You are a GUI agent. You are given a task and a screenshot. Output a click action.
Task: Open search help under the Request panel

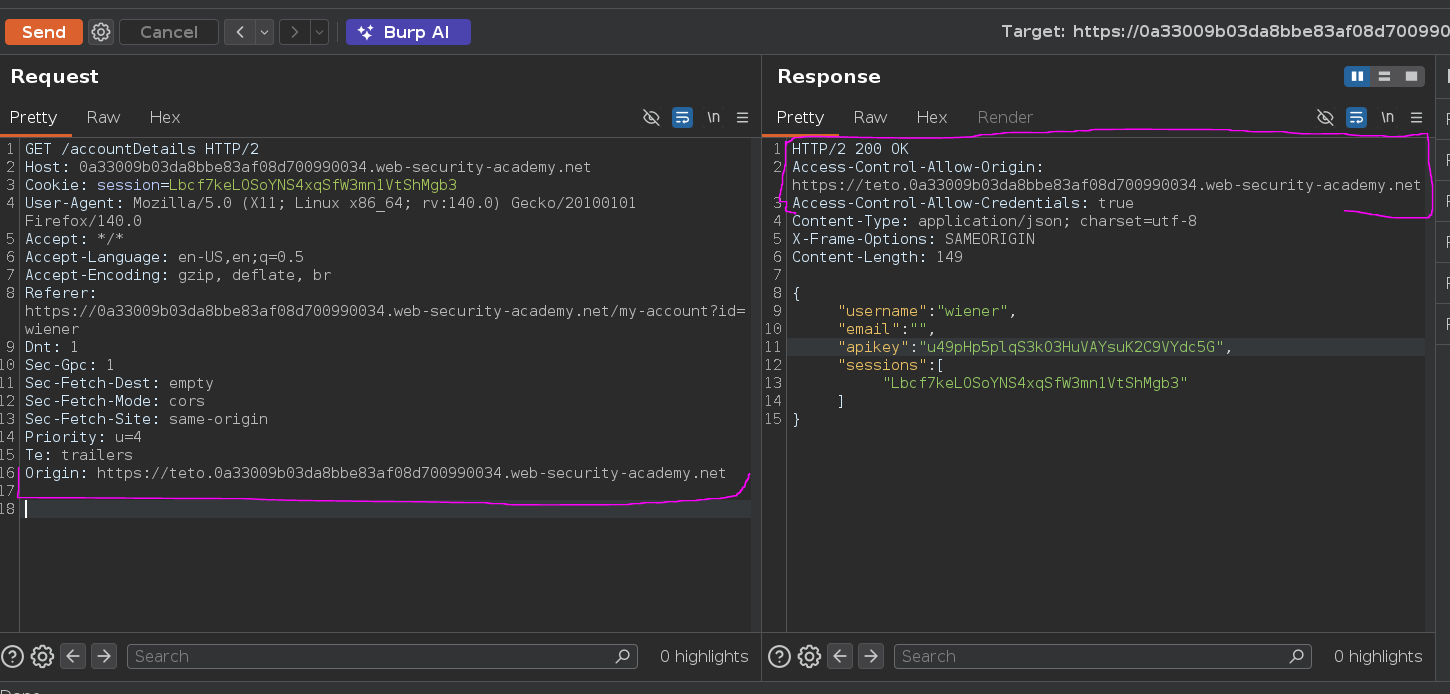pyautogui.click(x=13, y=656)
